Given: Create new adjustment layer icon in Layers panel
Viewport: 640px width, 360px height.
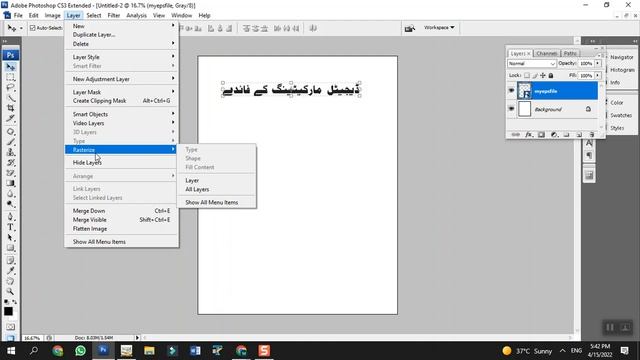Looking at the screenshot, I should 554,134.
